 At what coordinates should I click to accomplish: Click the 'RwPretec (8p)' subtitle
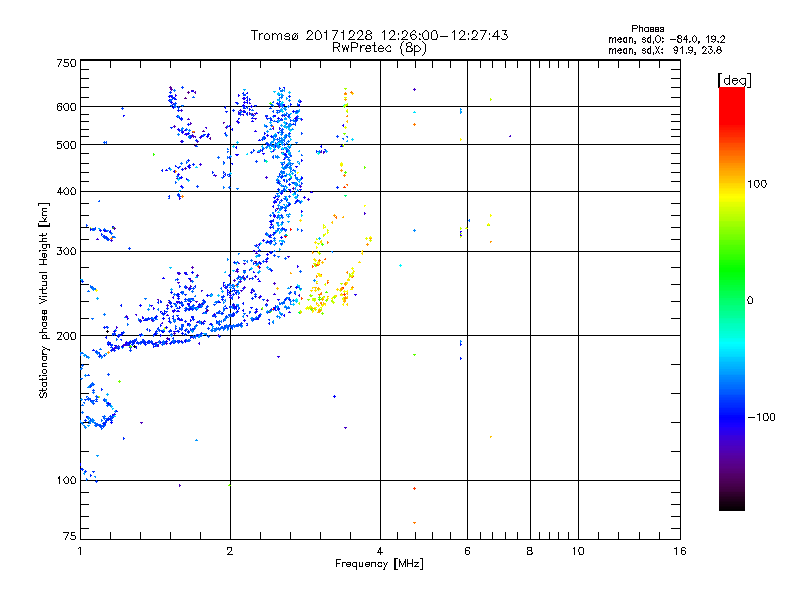pos(379,48)
